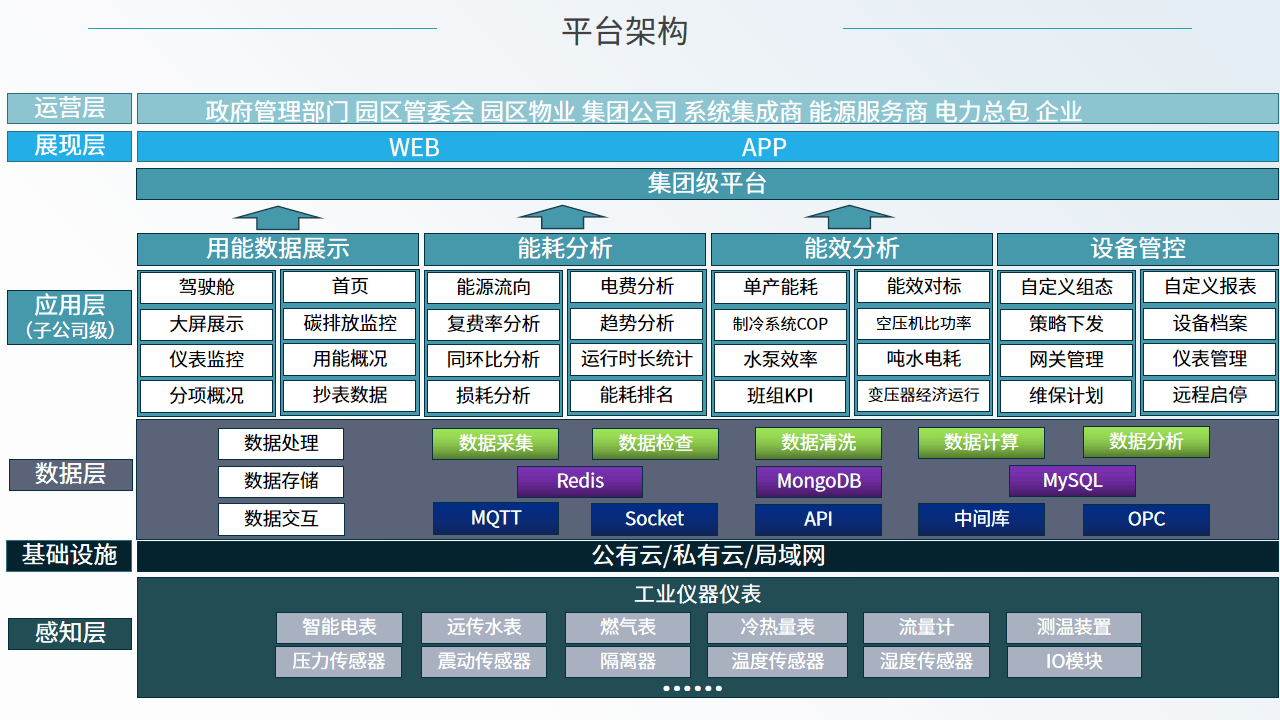Open the 能源流向 box
Image resolution: width=1280 pixels, height=720 pixels.
pyautogui.click(x=494, y=287)
